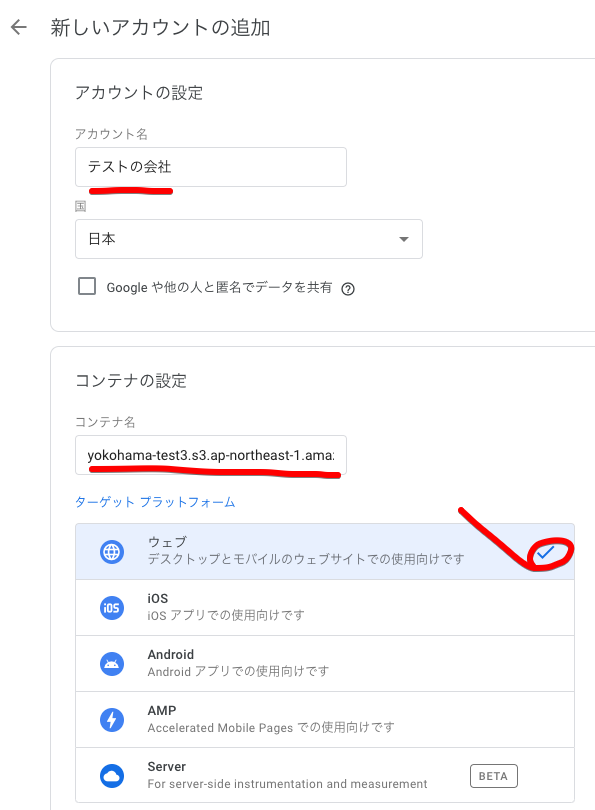Open the 国 country dropdown

tap(247, 239)
